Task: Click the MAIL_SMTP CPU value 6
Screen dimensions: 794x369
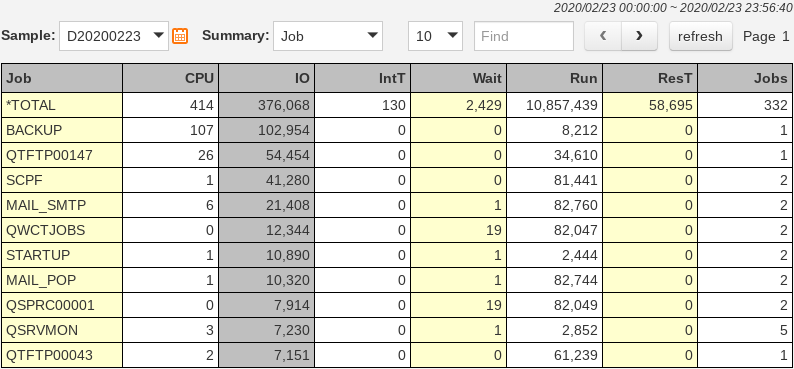Action: [210, 205]
